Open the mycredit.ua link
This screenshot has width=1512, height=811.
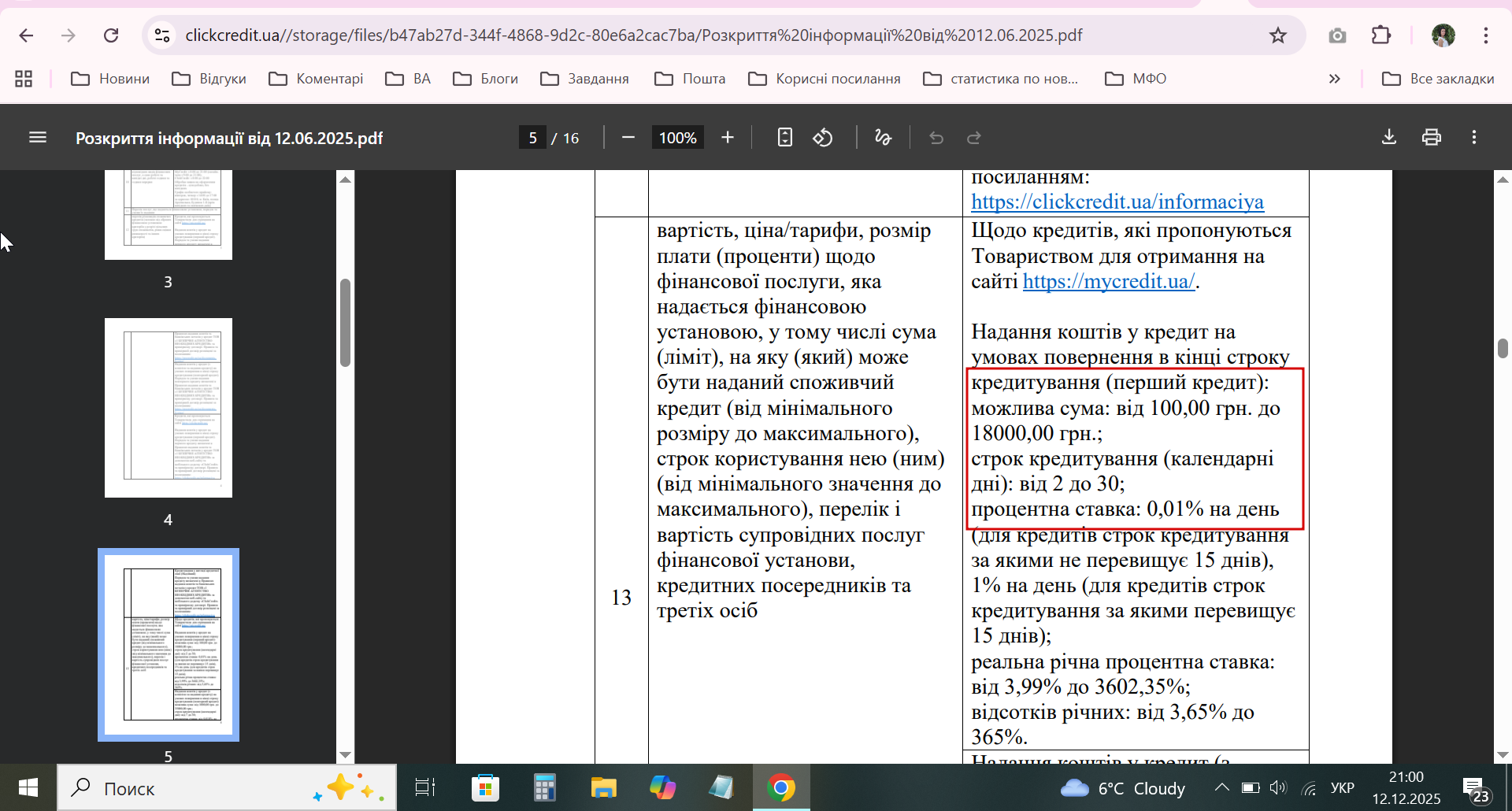click(x=1108, y=282)
